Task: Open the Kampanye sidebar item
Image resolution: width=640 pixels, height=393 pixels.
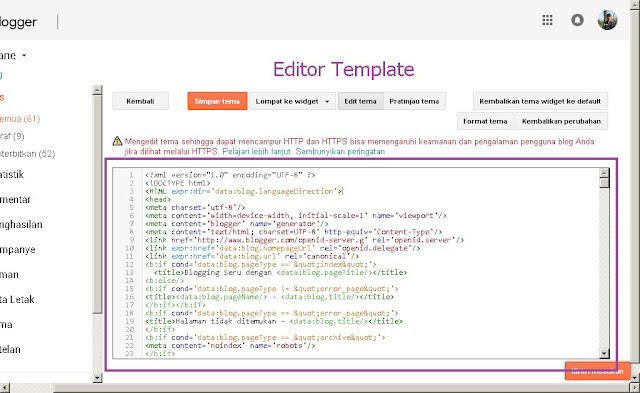Action: (18, 250)
